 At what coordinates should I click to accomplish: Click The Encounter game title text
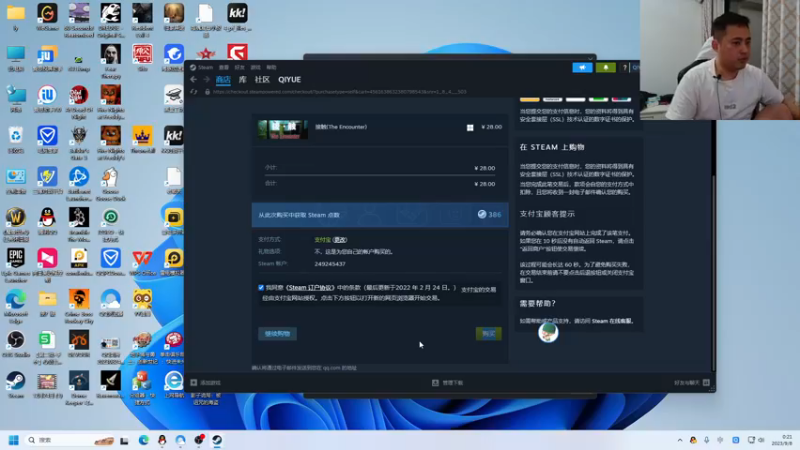tap(341, 127)
